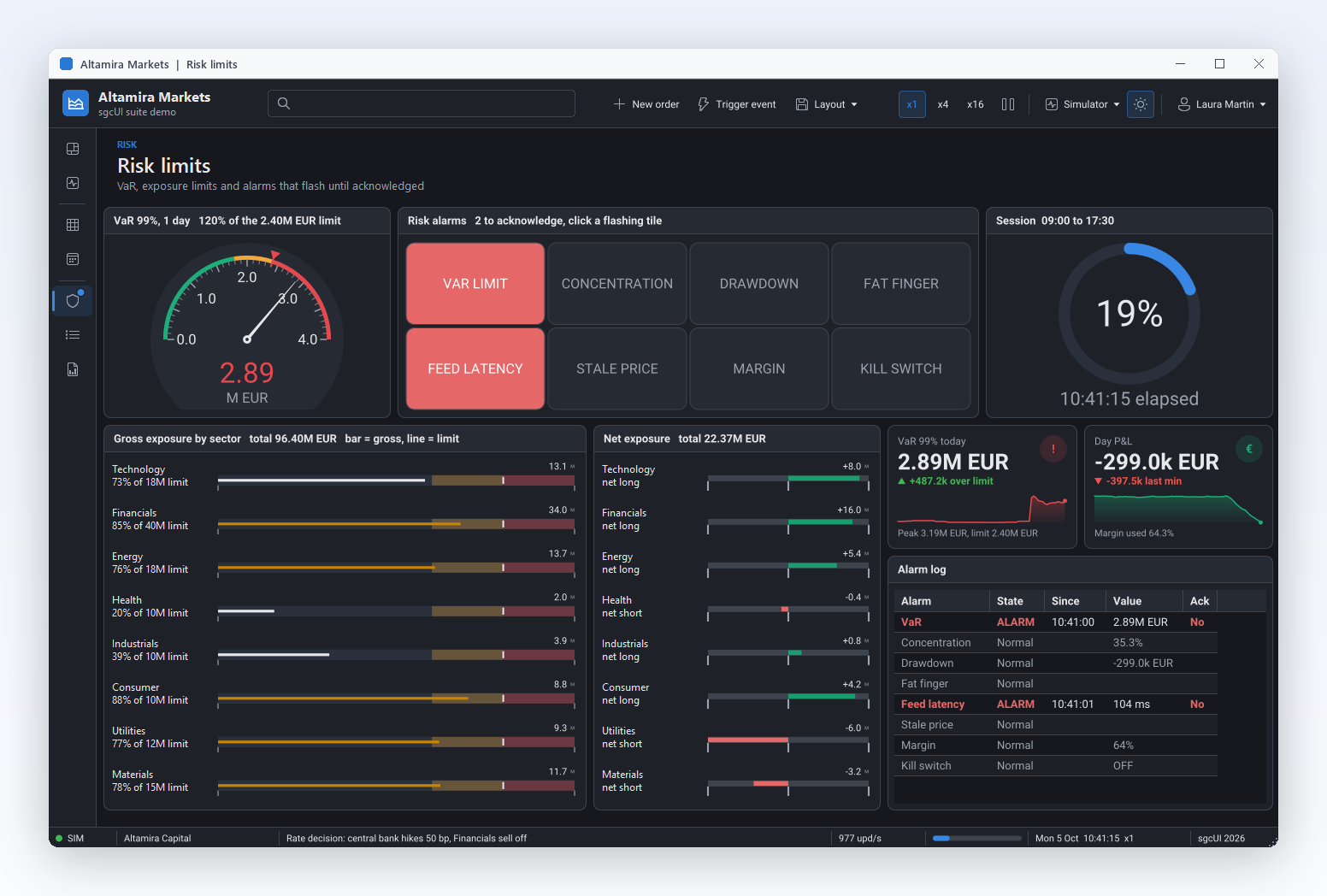Screen dimensions: 1327x896
Task: Select the Feed latency alarm log row
Action: pyautogui.click(x=1056, y=704)
